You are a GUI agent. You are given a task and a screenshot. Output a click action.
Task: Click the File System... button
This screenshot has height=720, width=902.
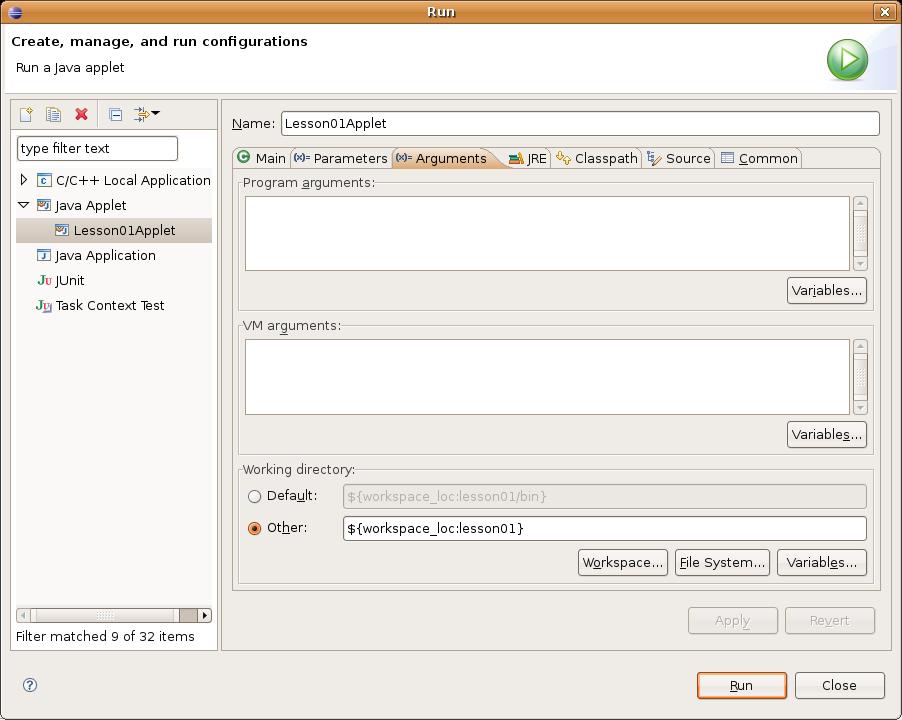(x=722, y=562)
